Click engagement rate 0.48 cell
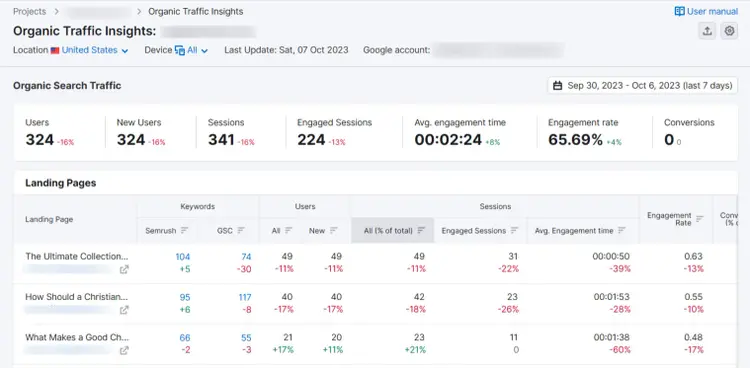Image resolution: width=750 pixels, height=368 pixels. point(694,338)
